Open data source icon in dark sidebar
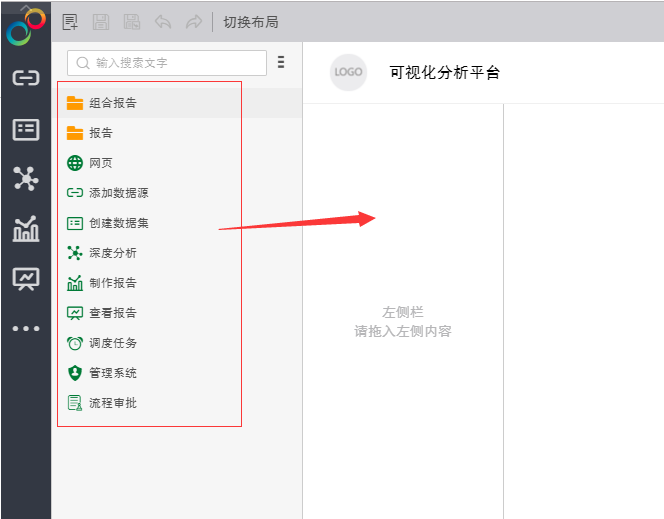Viewport: 664px width, 519px height. [25, 78]
